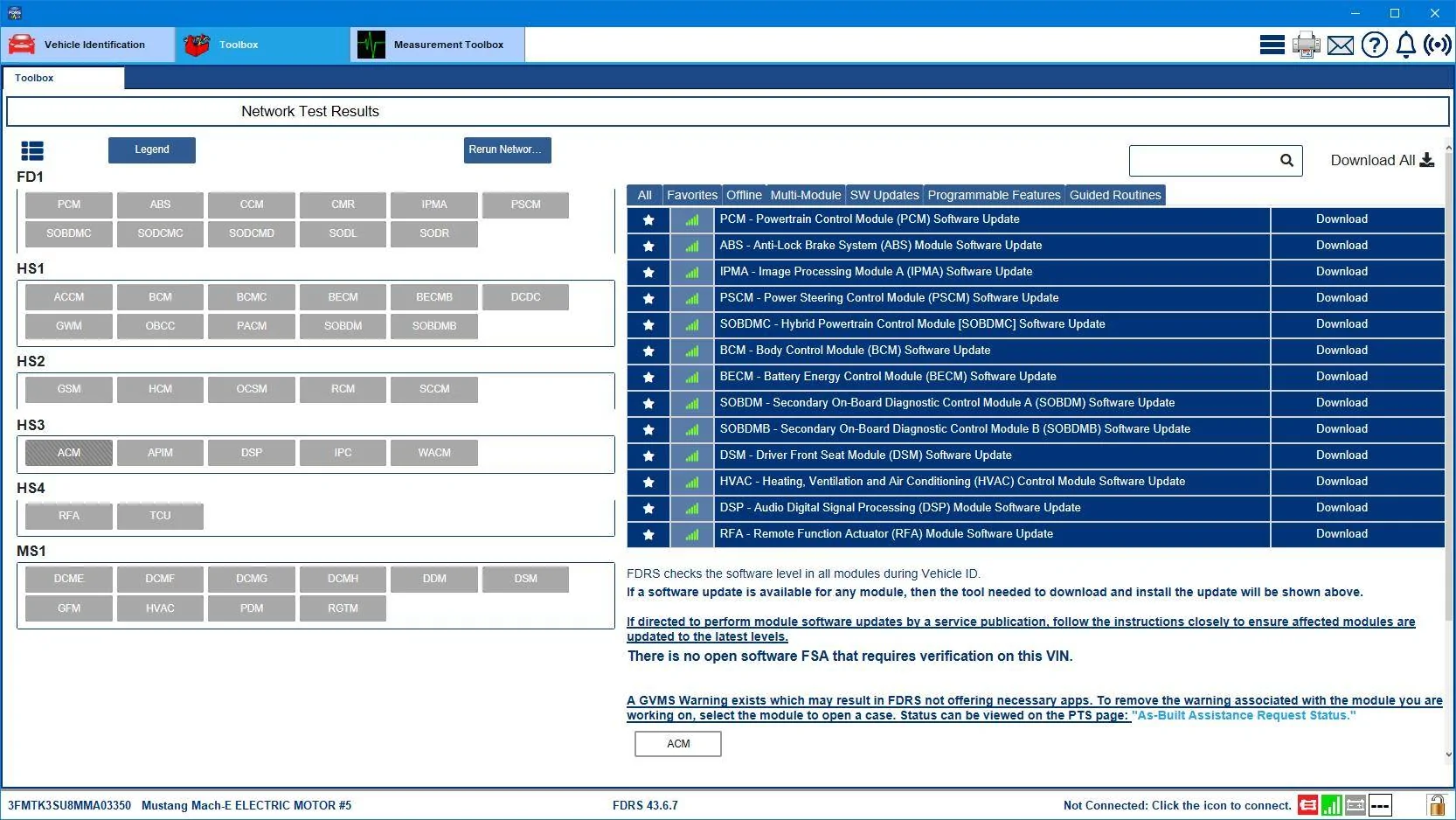Click the VIN 3FMTK3SU8MMA03350 in status bar
The width and height of the screenshot is (1456, 820).
click(x=69, y=805)
